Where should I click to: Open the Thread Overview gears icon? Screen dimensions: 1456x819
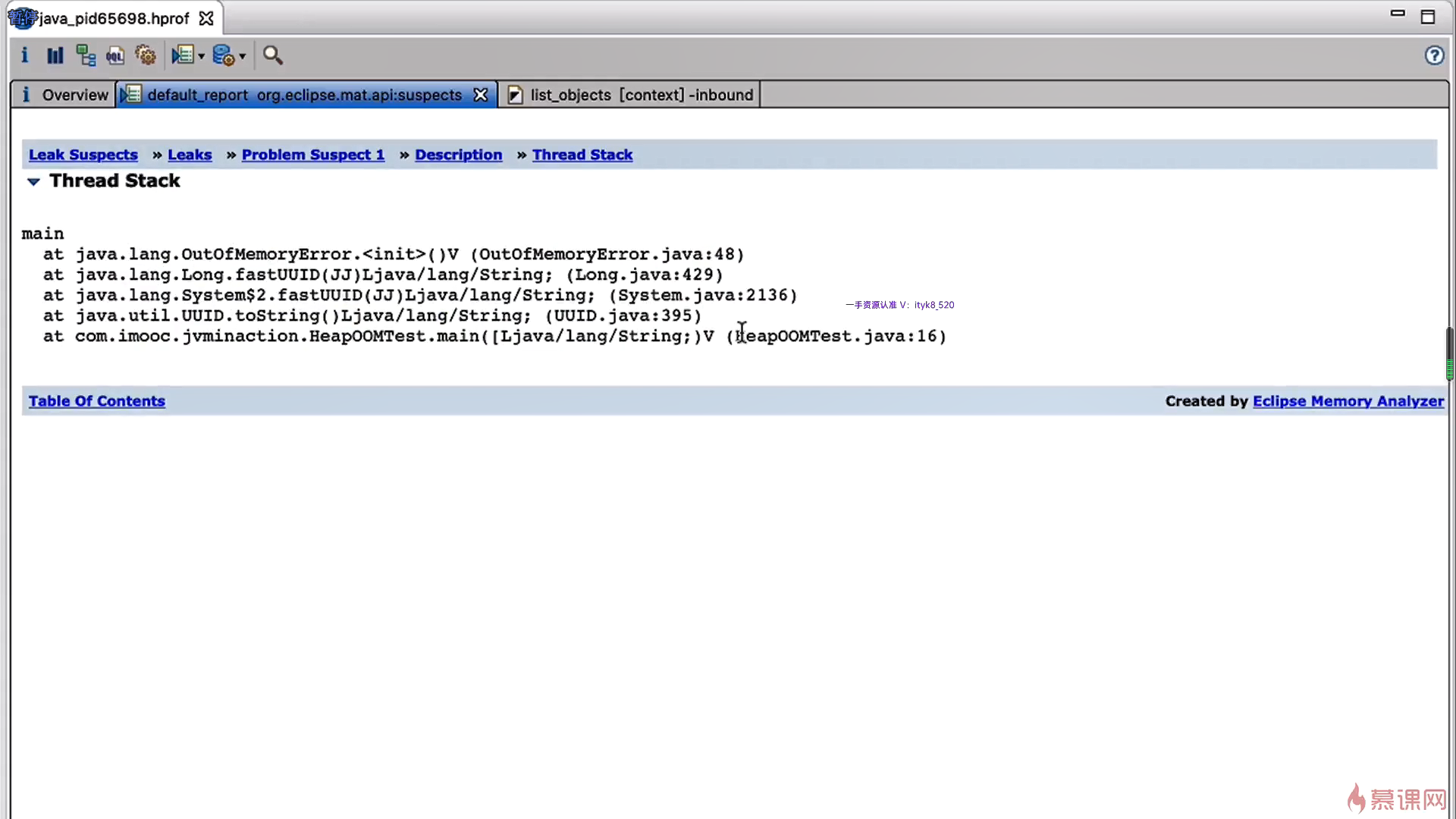[146, 55]
